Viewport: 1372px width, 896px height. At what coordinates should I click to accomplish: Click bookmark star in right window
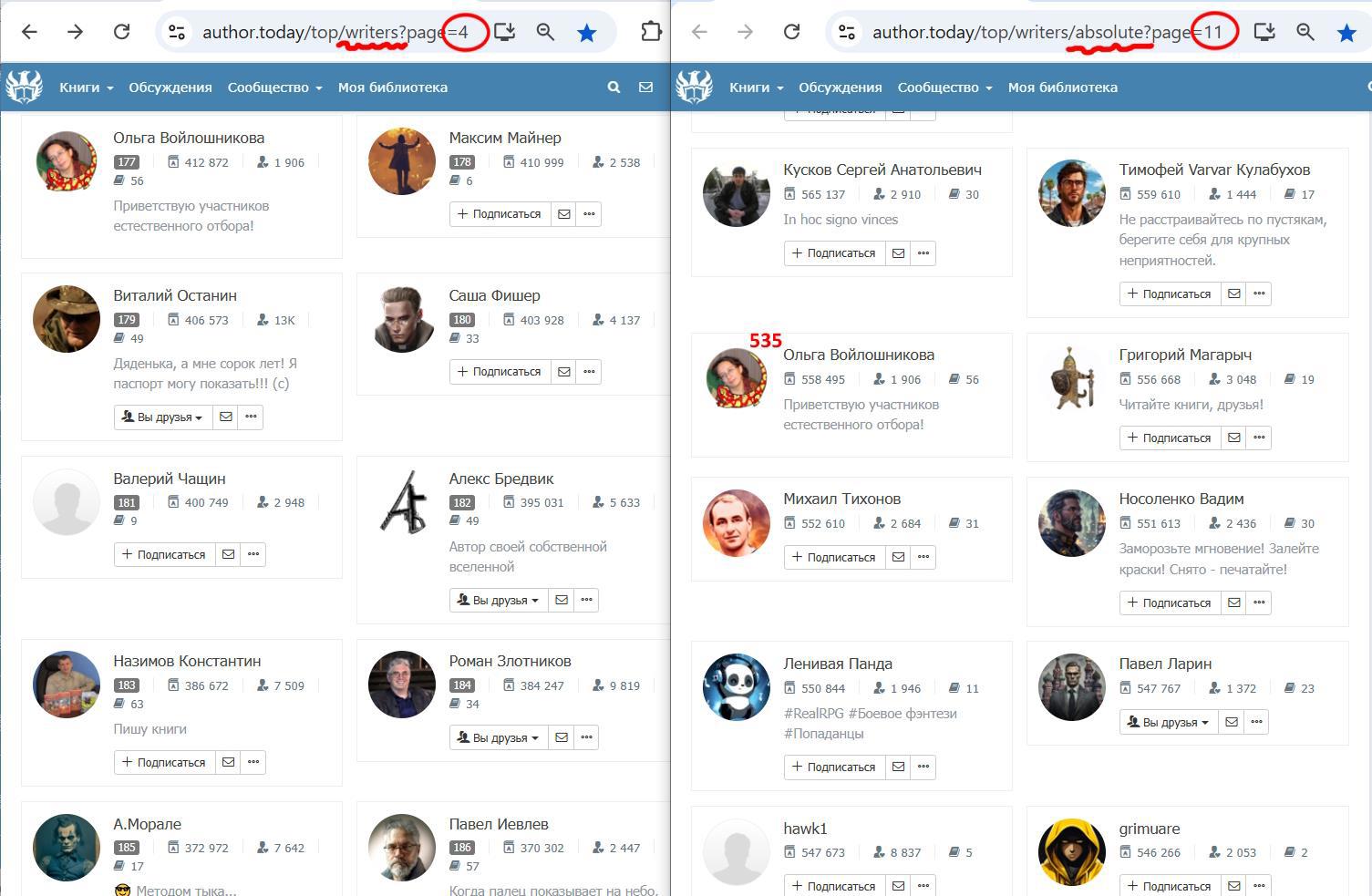[x=1346, y=33]
